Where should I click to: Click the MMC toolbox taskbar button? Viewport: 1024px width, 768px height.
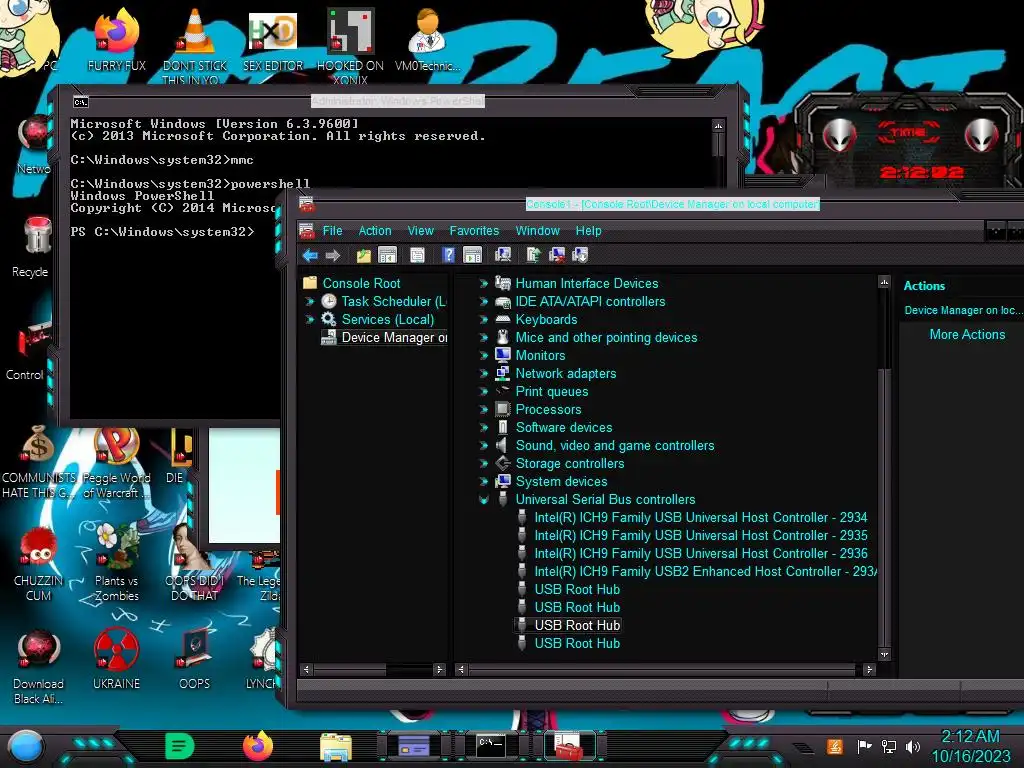pos(568,746)
